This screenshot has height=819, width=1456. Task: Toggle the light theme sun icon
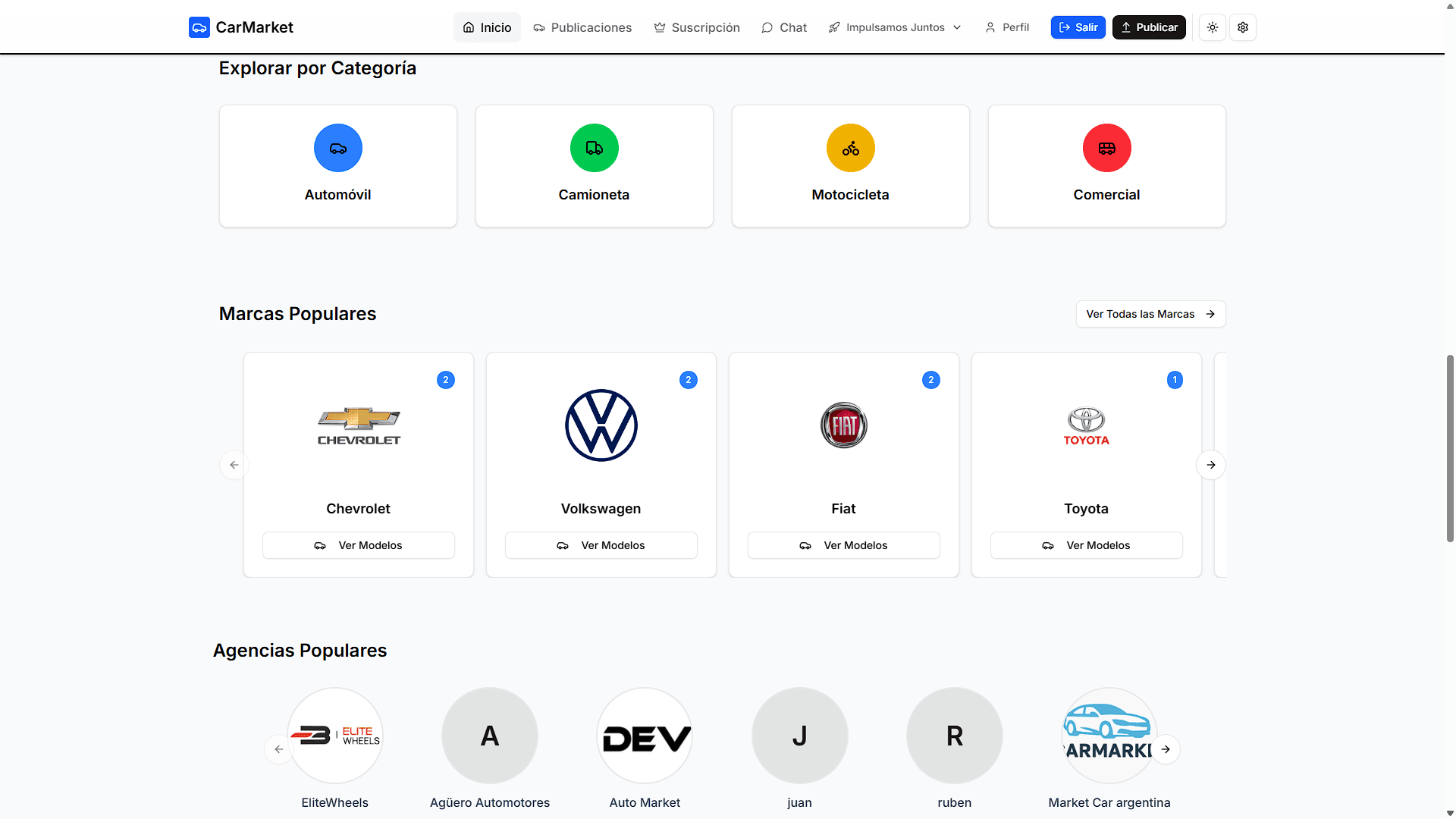[1213, 27]
